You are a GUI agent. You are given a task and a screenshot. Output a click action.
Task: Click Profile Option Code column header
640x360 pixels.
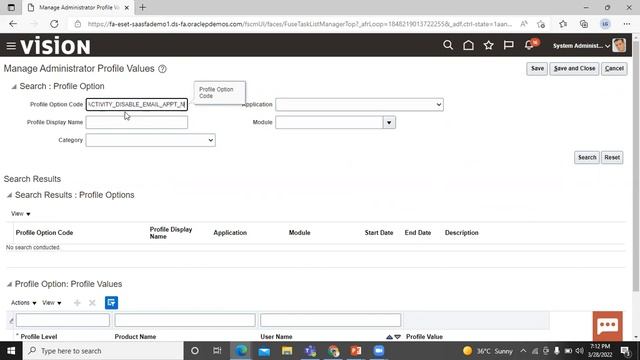tap(44, 233)
